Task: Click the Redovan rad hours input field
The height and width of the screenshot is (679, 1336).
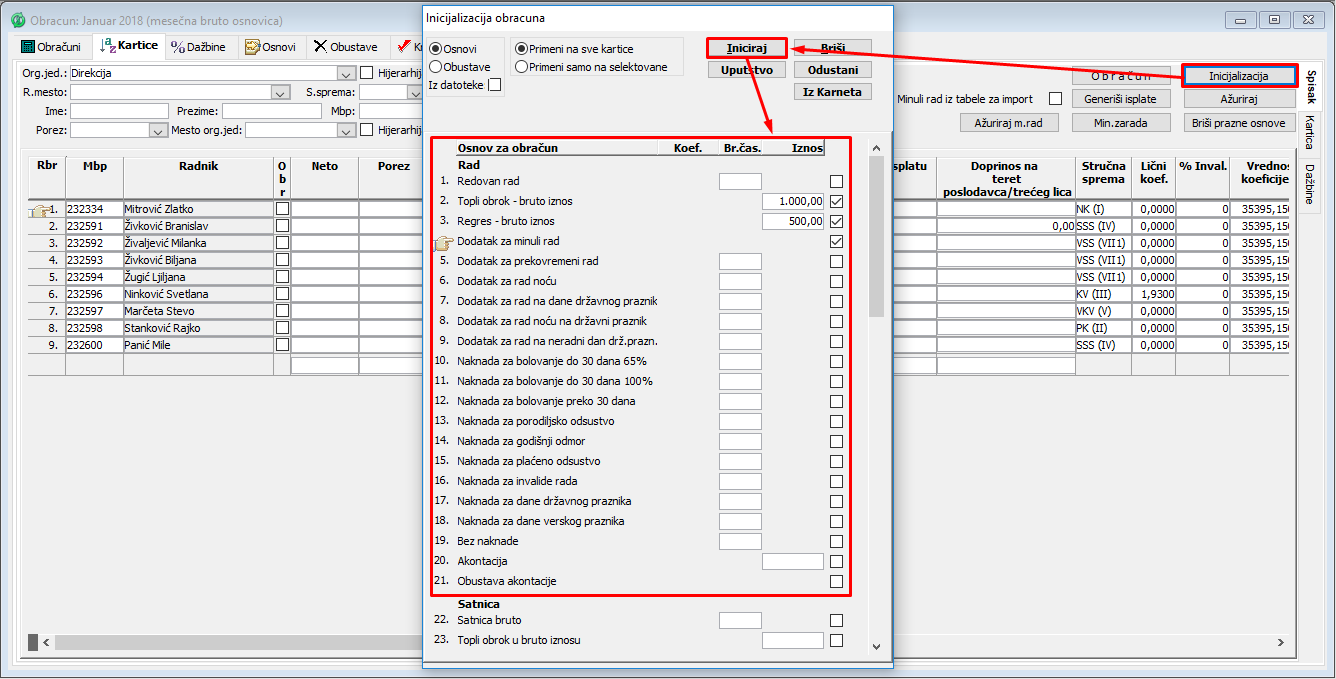Action: 740,182
